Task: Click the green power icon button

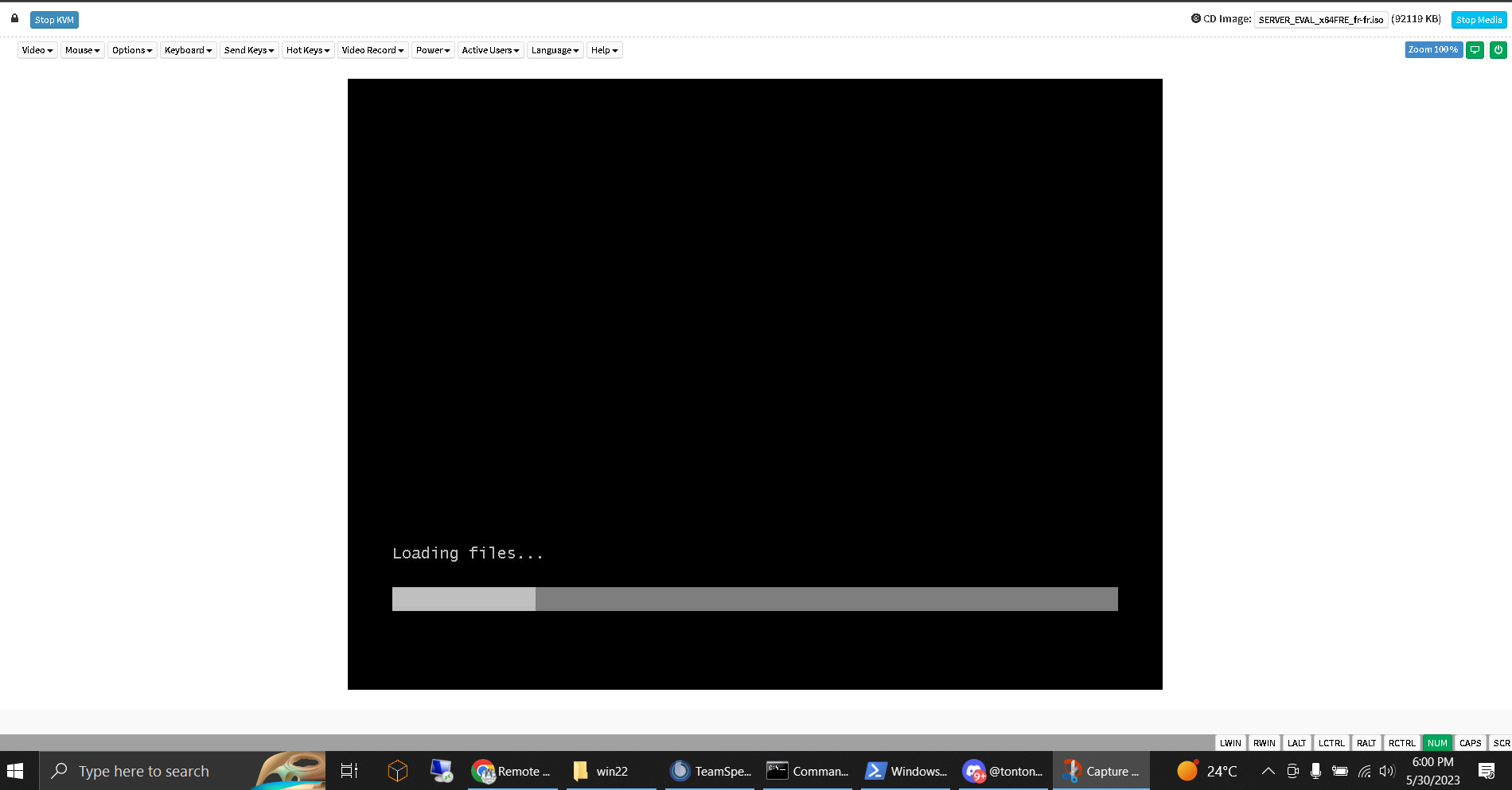Action: pyautogui.click(x=1498, y=50)
